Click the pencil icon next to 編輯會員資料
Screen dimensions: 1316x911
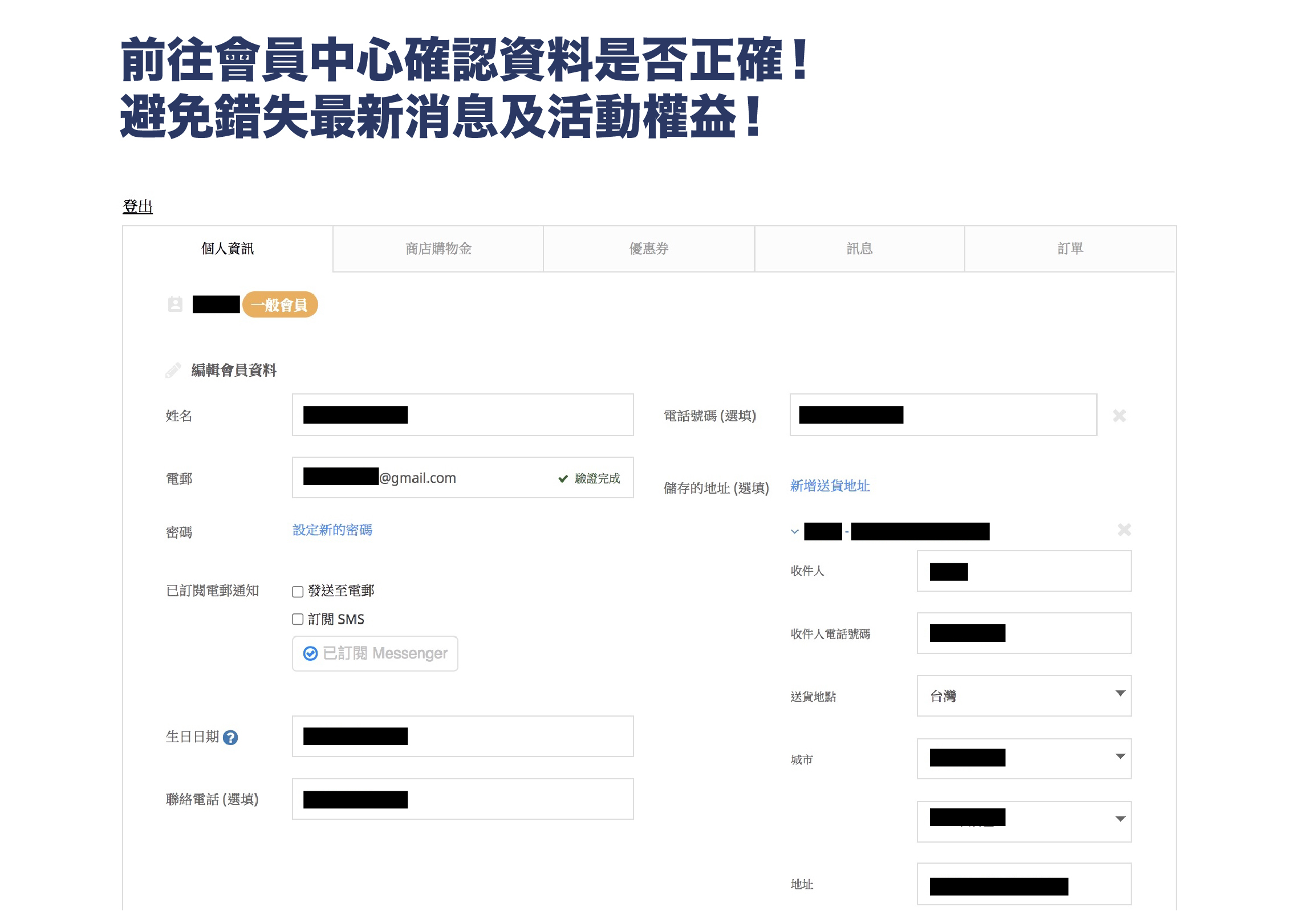pyautogui.click(x=173, y=371)
